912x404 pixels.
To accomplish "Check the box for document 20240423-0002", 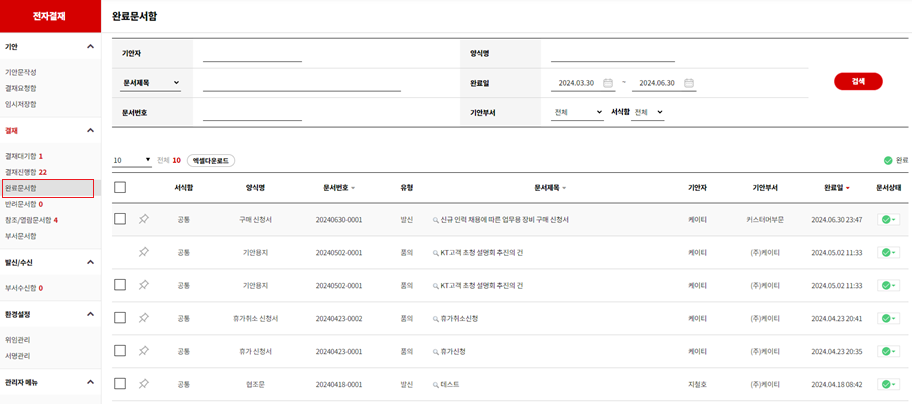I will click(x=120, y=317).
